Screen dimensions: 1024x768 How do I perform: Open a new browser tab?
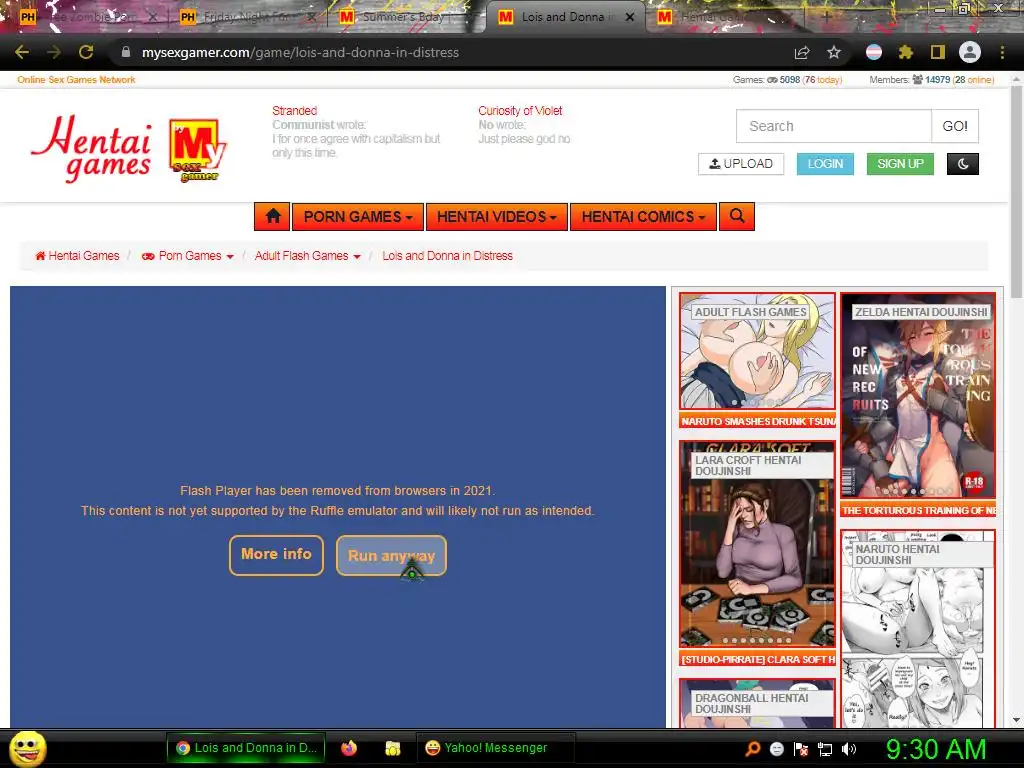click(825, 17)
